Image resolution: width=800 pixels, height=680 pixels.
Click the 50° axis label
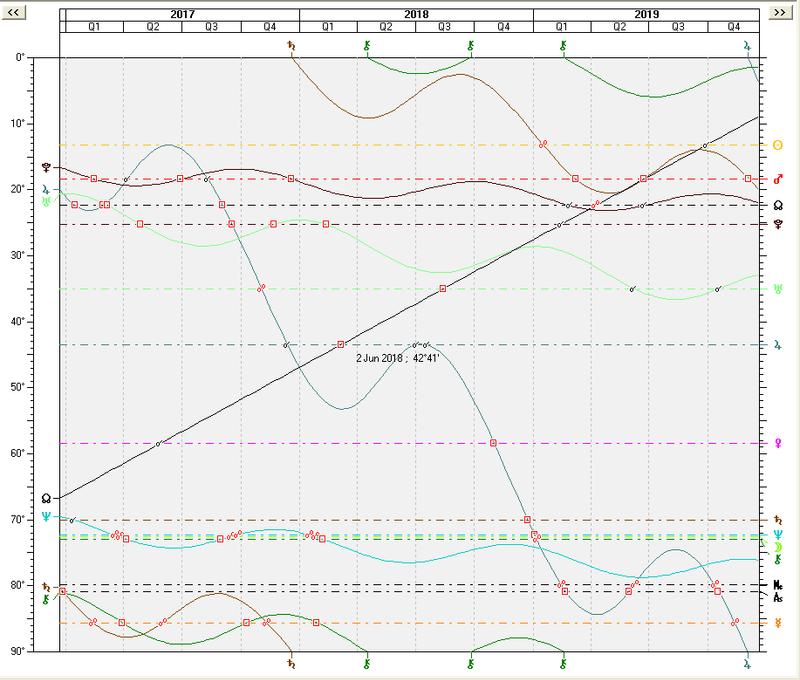tap(18, 387)
